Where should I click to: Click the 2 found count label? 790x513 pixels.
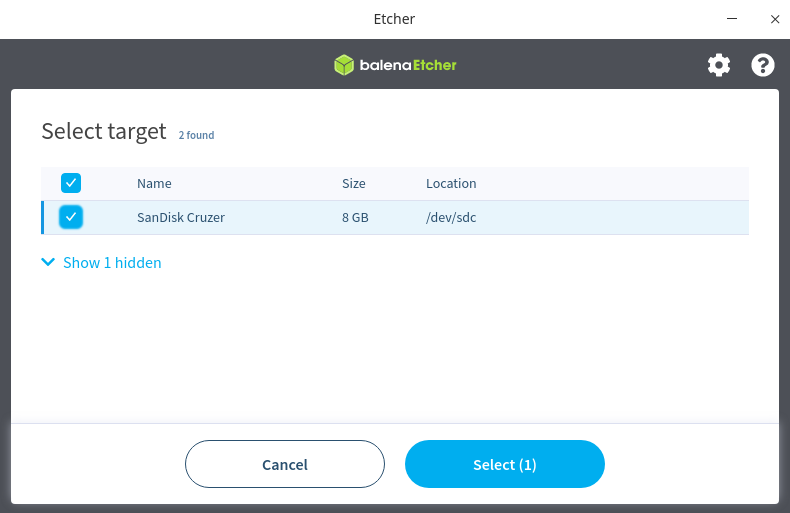(x=196, y=135)
